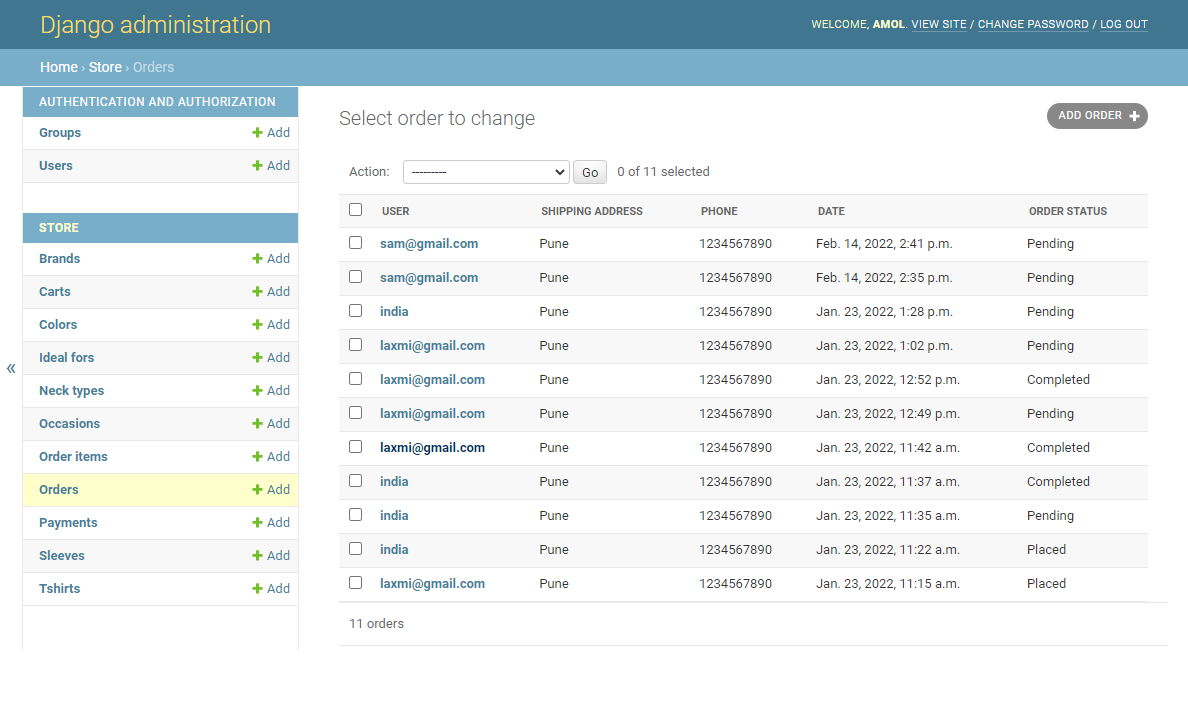The width and height of the screenshot is (1188, 716).
Task: Open Payments in the sidebar
Action: pyautogui.click(x=68, y=523)
